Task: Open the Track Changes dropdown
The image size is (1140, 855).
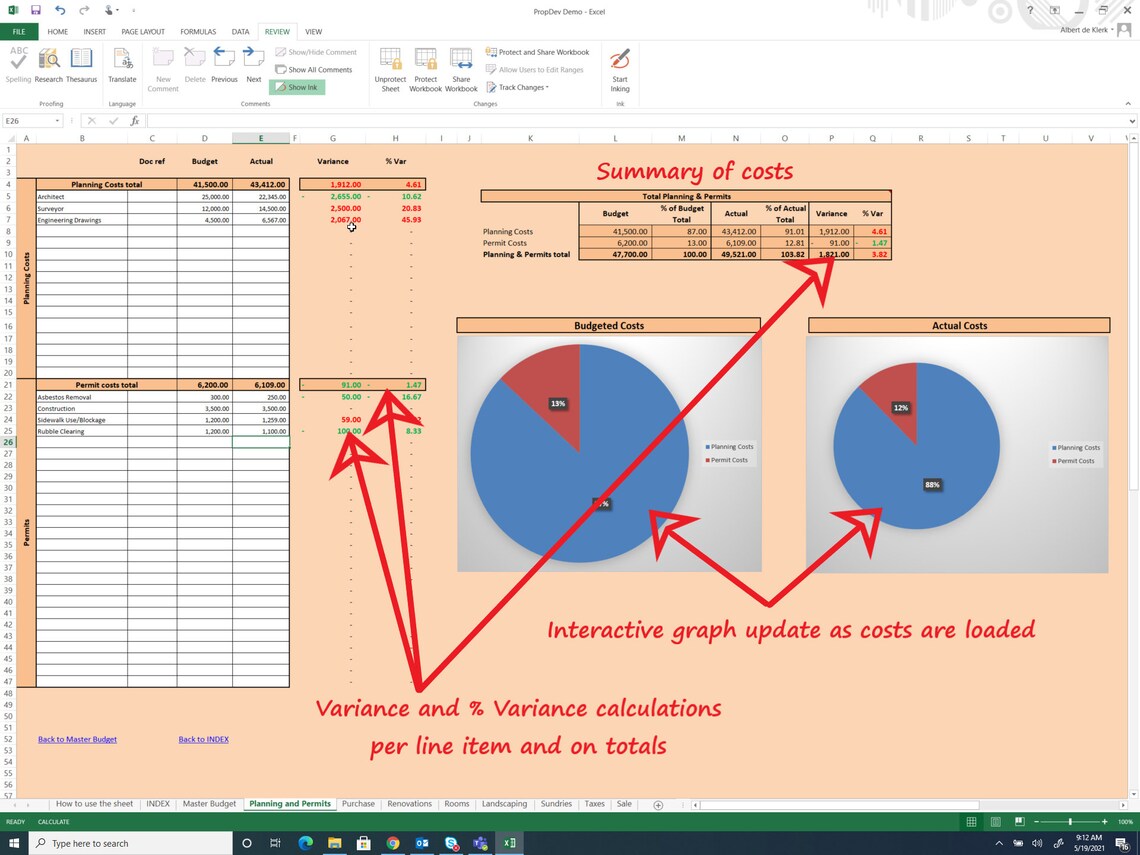Action: [518, 87]
